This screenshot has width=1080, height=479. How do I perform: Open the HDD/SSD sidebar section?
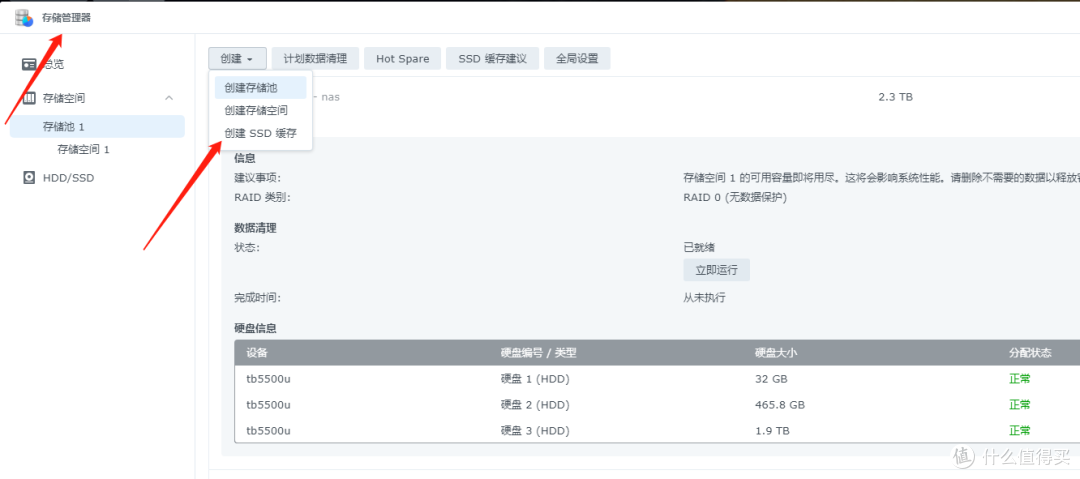pos(69,178)
